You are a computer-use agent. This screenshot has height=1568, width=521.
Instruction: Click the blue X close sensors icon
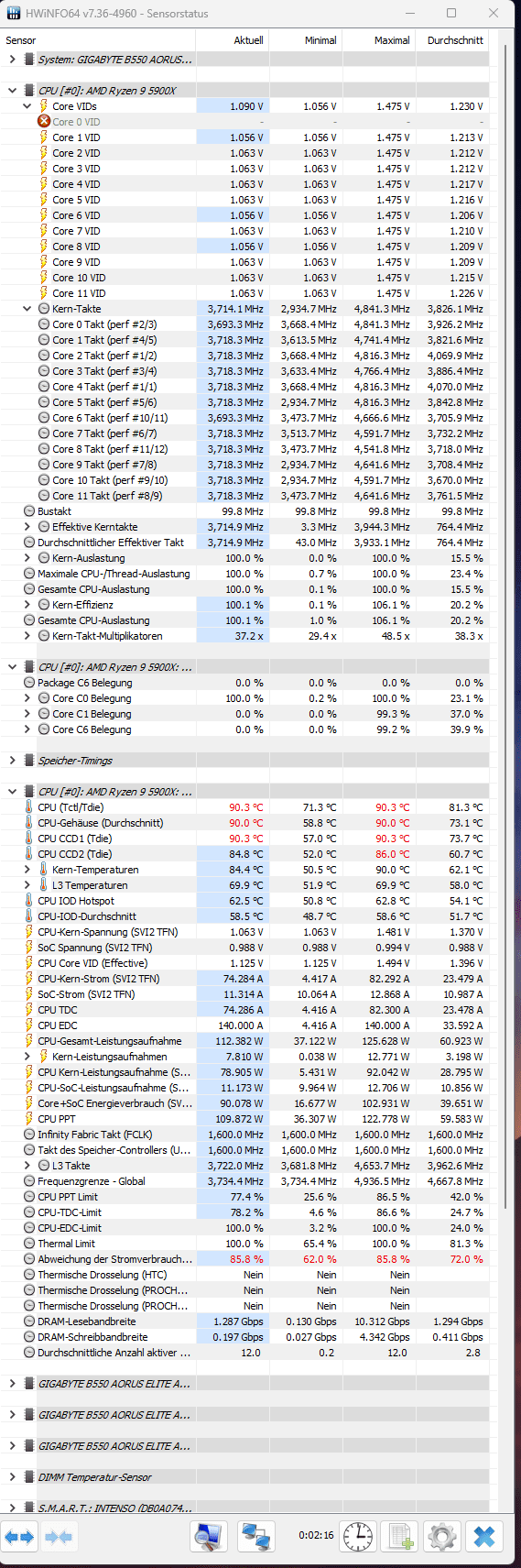pyautogui.click(x=485, y=1537)
